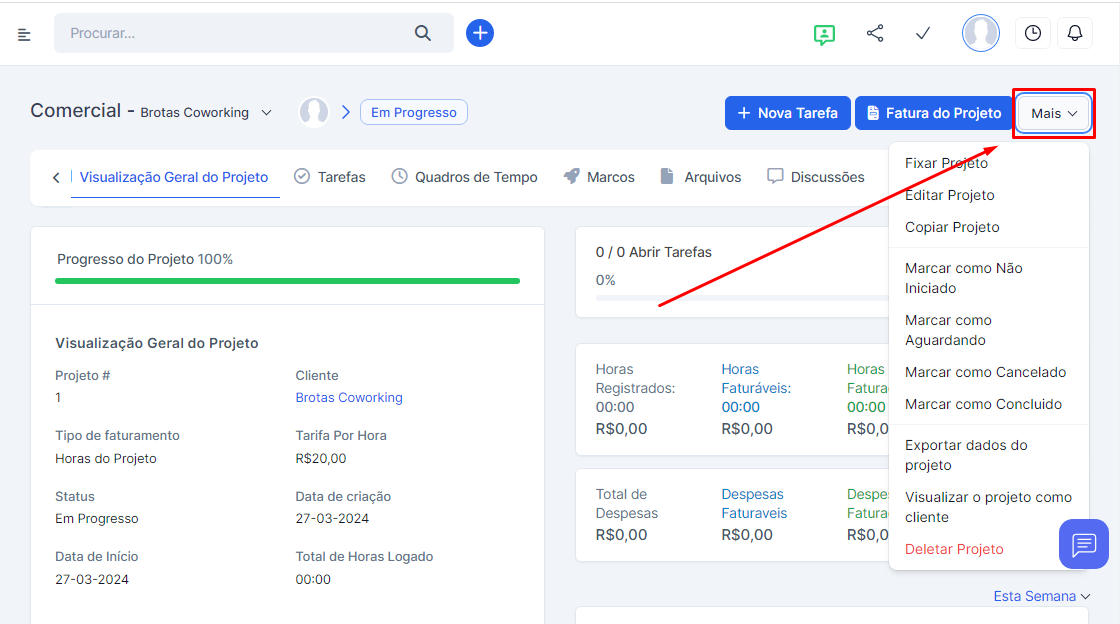This screenshot has height=624, width=1120.
Task: Open the Brotas Coworking client link
Action: [x=348, y=397]
